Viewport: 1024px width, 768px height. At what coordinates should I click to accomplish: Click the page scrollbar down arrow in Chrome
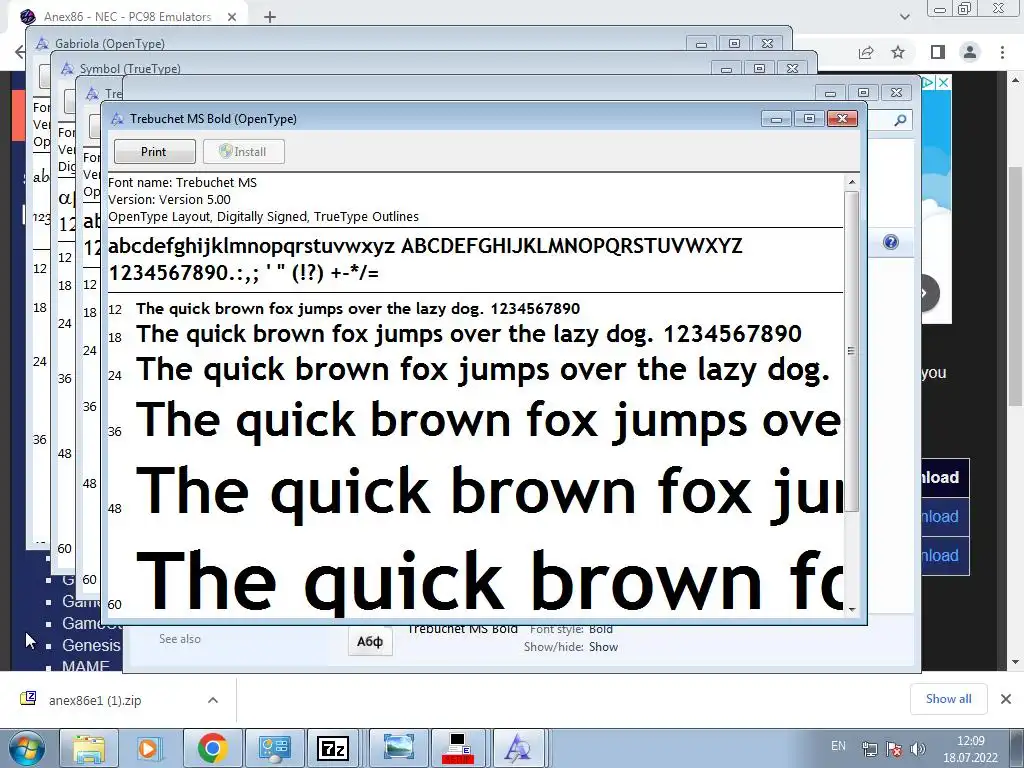[x=1016, y=662]
